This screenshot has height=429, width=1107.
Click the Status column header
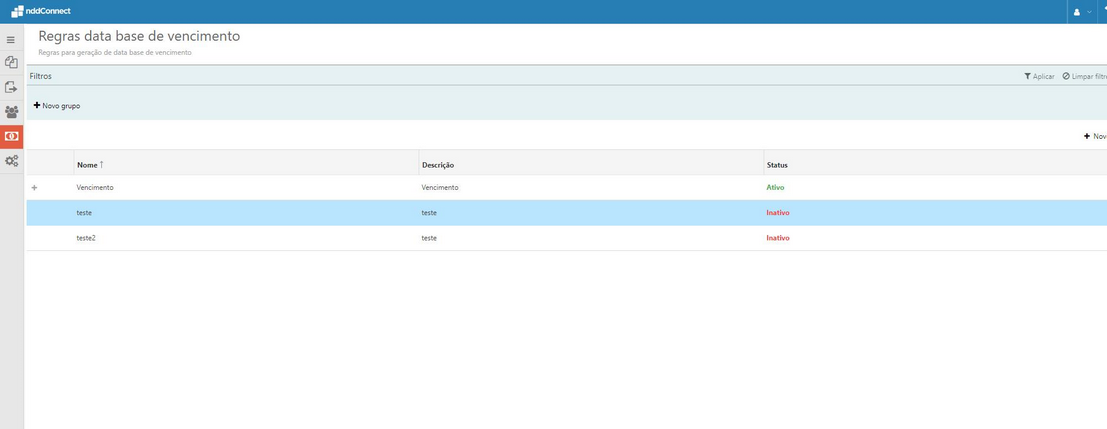[x=777, y=164]
